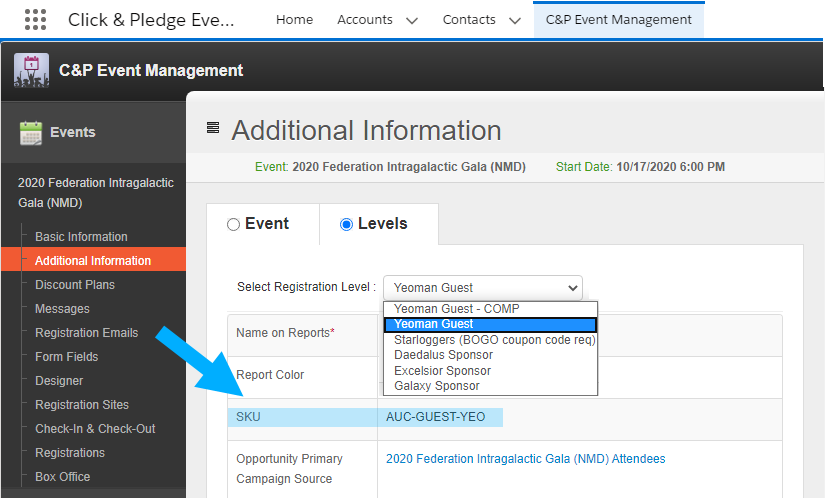Choose Daedalus Sponsor option
The height and width of the screenshot is (498, 825).
pos(443,355)
